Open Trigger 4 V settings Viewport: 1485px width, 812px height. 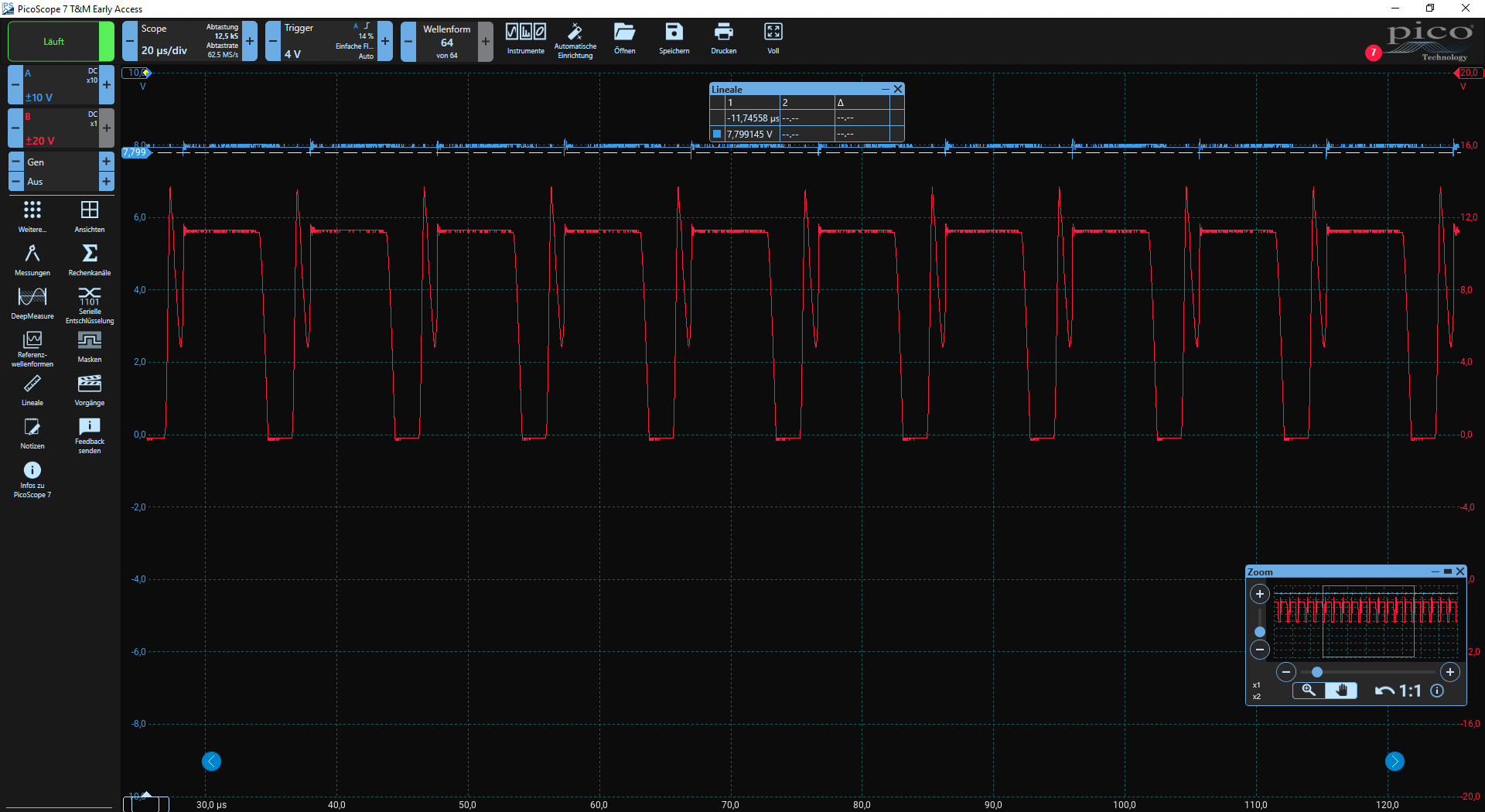point(329,41)
